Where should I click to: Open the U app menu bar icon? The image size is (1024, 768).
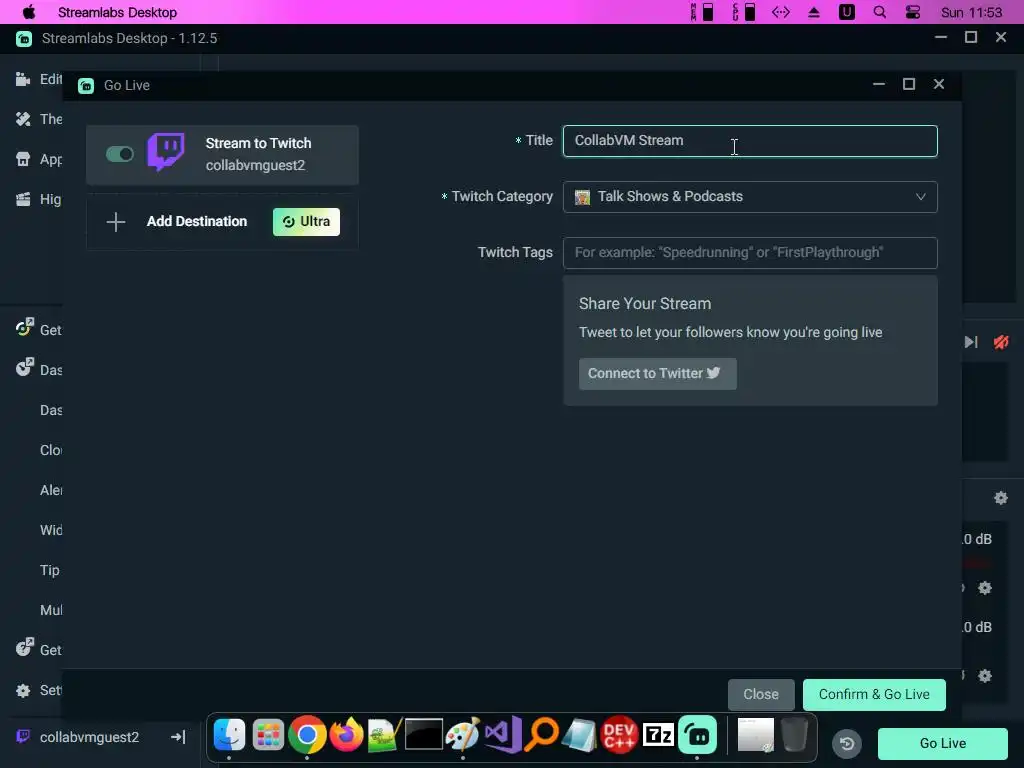(x=846, y=12)
